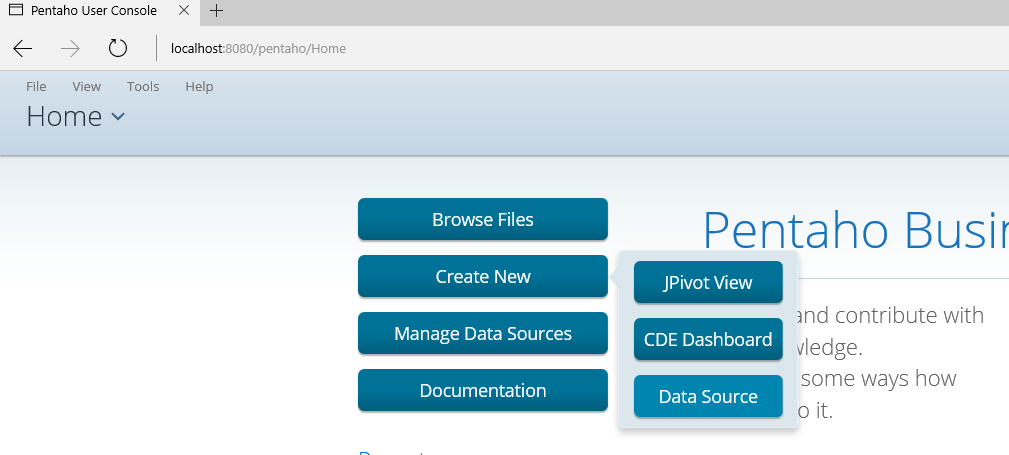The height and width of the screenshot is (455, 1009).
Task: Open Manage Data Sources
Action: point(483,333)
